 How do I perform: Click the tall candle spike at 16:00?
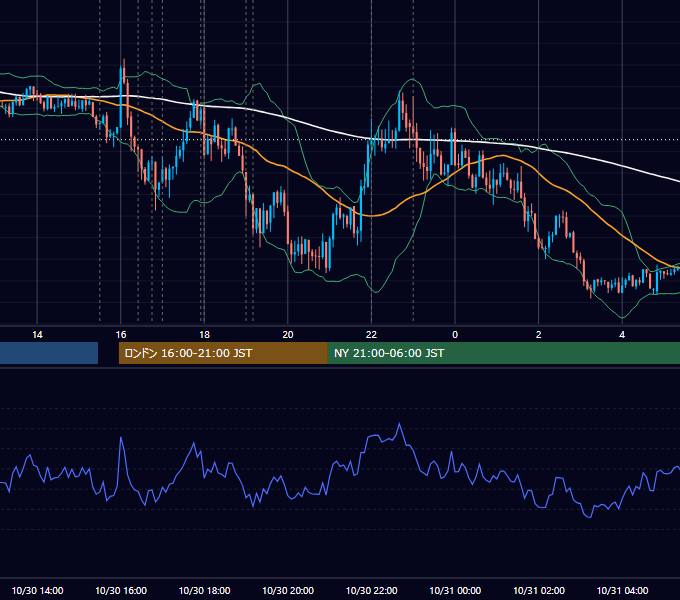pyautogui.click(x=121, y=98)
